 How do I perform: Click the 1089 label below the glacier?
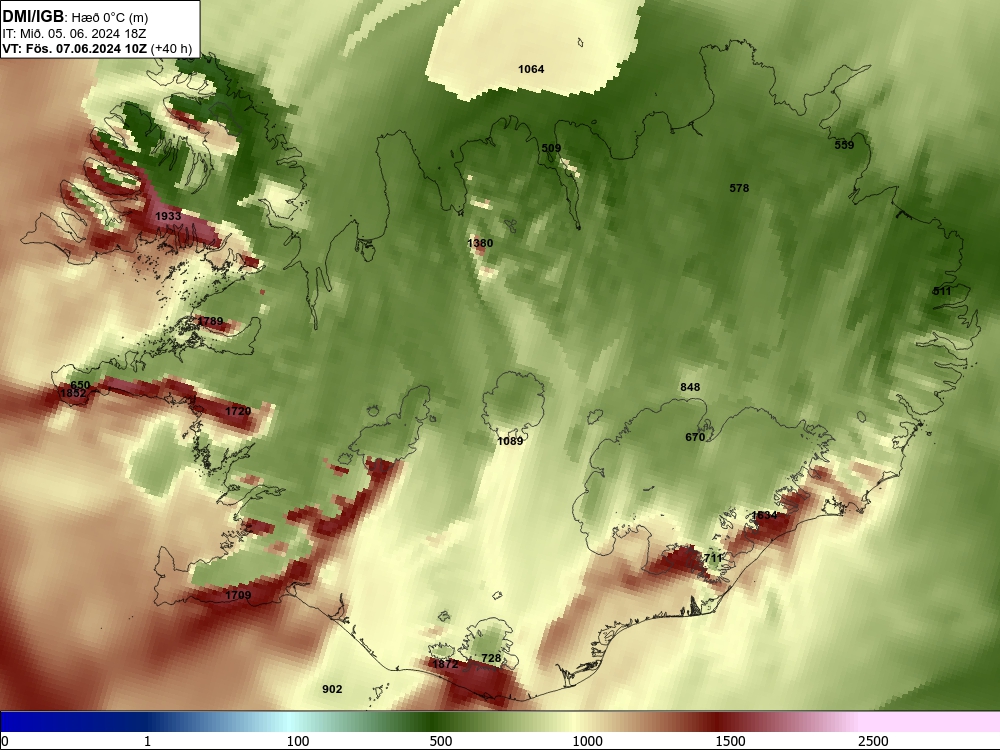point(510,441)
